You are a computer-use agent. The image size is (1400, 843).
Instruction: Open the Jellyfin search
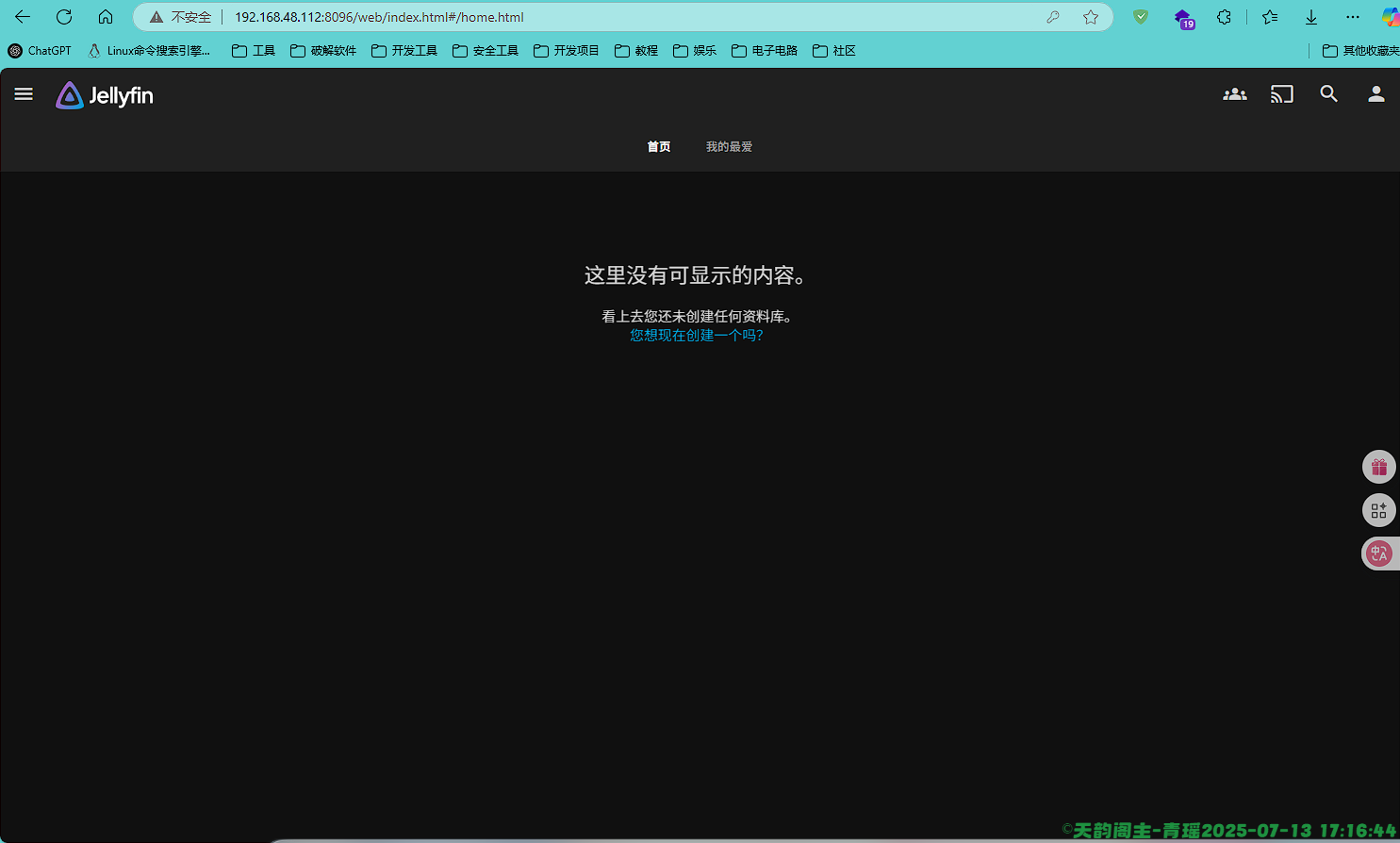(x=1328, y=93)
